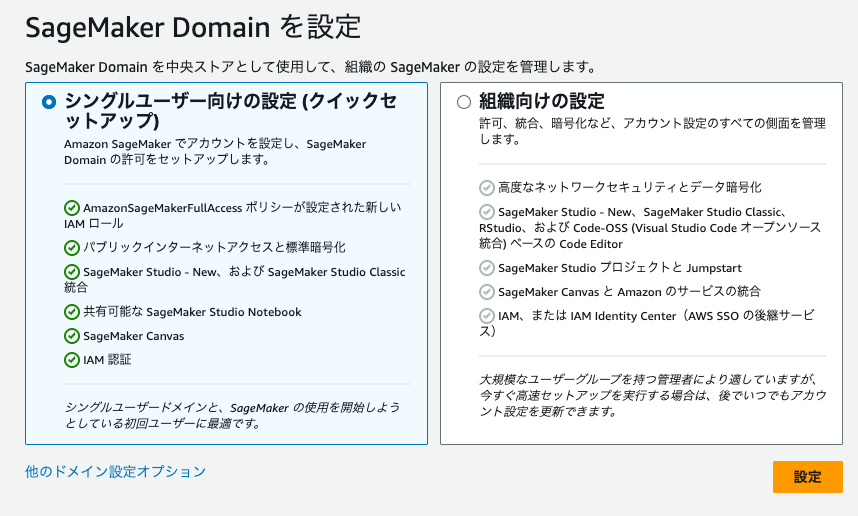Click text パブリックインターネットアクセスと標準暗号化
The image size is (858, 516).
214,247
